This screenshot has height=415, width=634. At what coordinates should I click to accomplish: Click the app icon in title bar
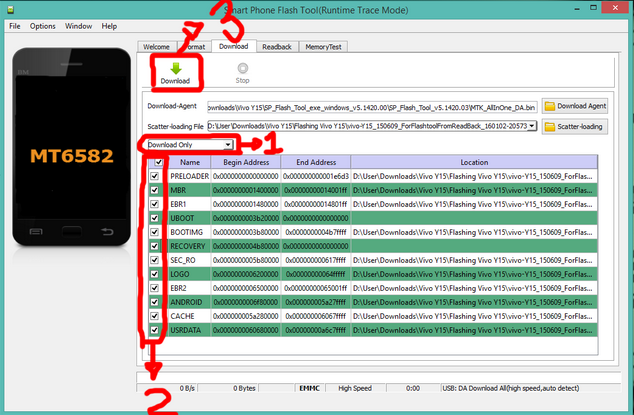pyautogui.click(x=11, y=9)
